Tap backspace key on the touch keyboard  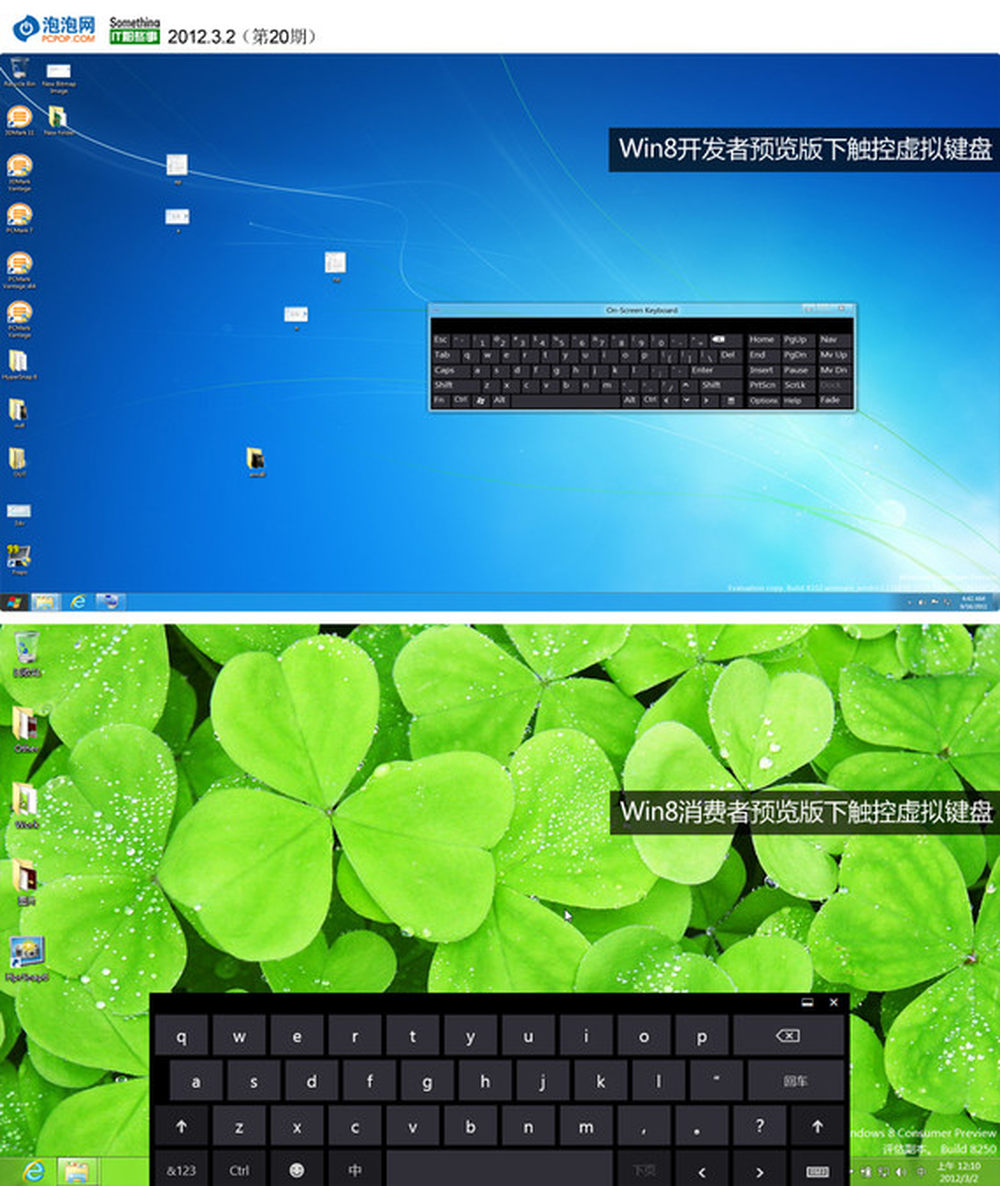click(788, 1036)
